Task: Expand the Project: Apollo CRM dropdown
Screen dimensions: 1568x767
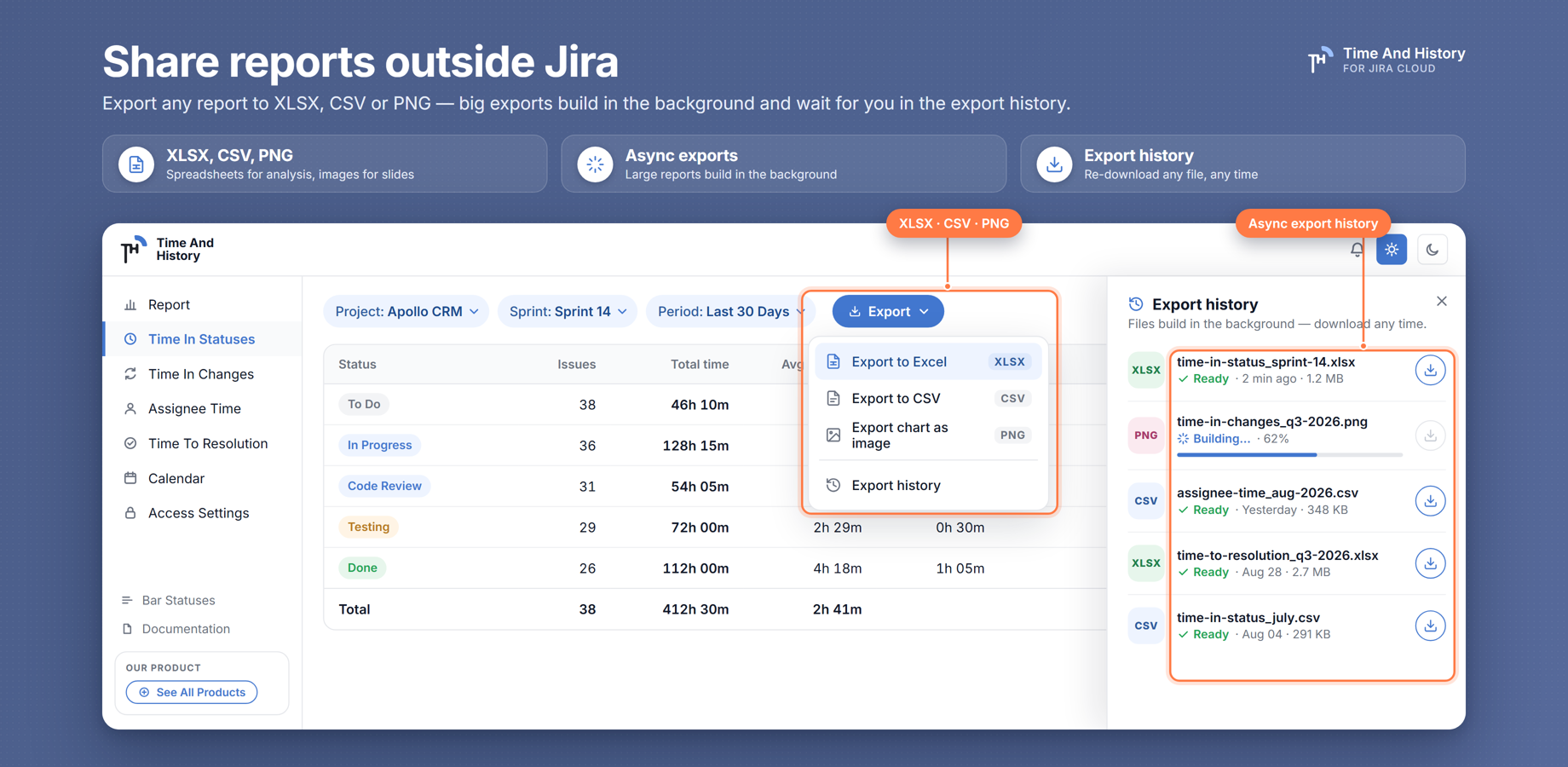Action: tap(406, 312)
